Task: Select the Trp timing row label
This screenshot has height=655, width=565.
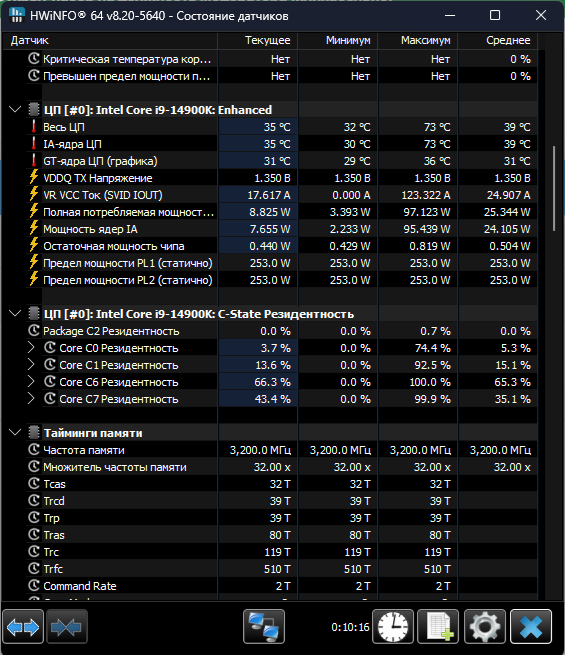Action: coord(51,518)
